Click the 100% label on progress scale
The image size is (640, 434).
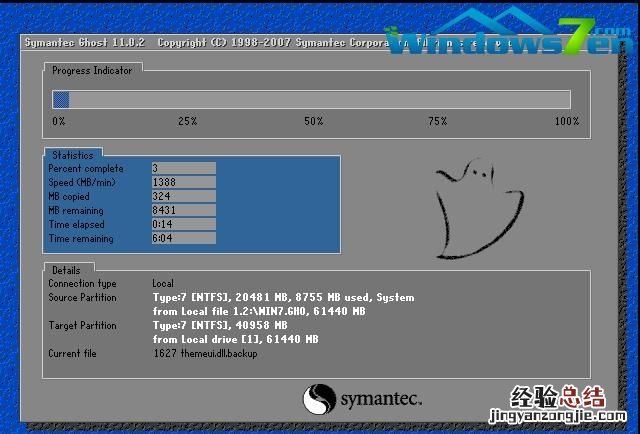(566, 121)
